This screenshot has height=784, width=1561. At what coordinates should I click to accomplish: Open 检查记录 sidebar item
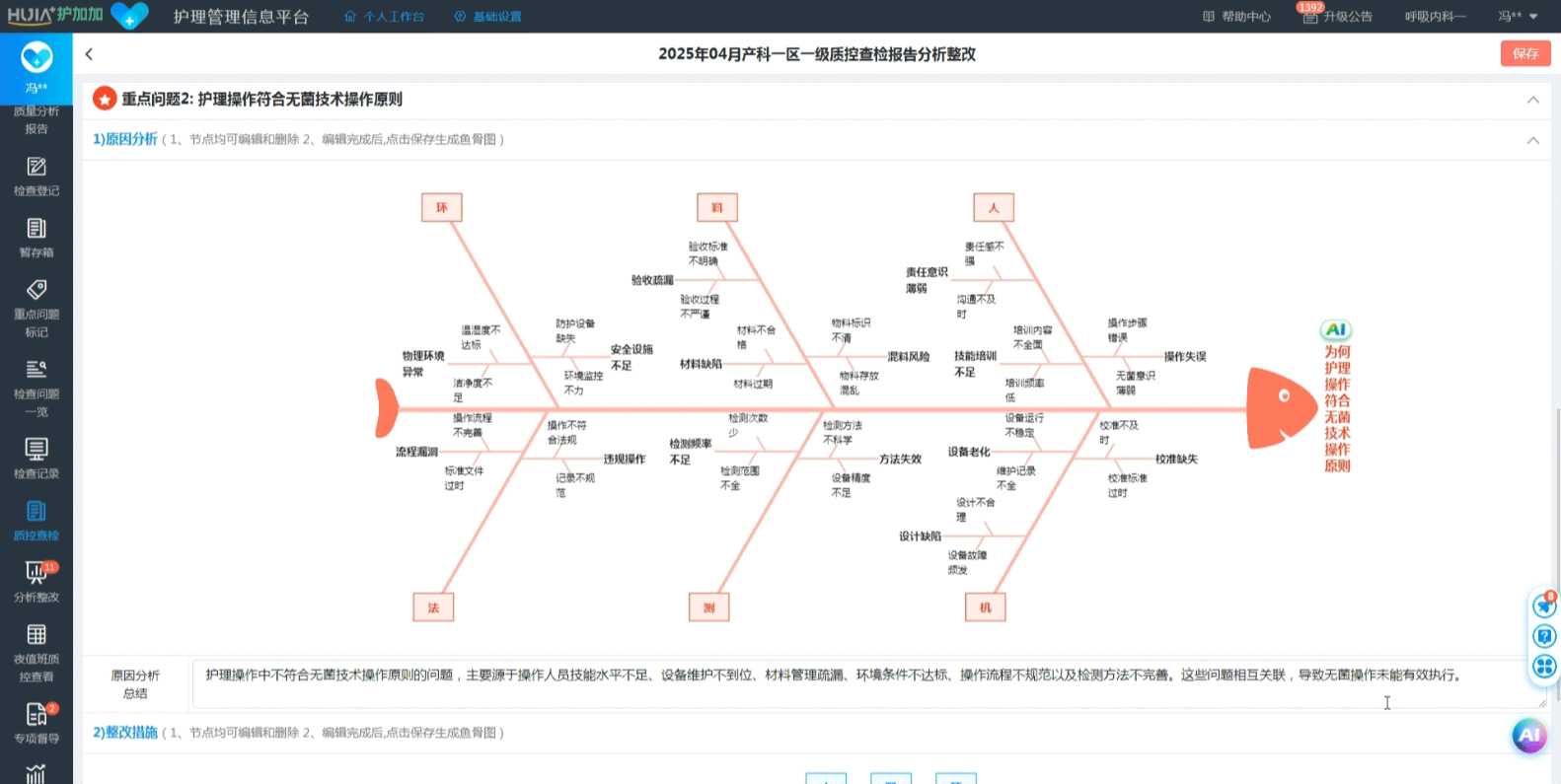37,459
